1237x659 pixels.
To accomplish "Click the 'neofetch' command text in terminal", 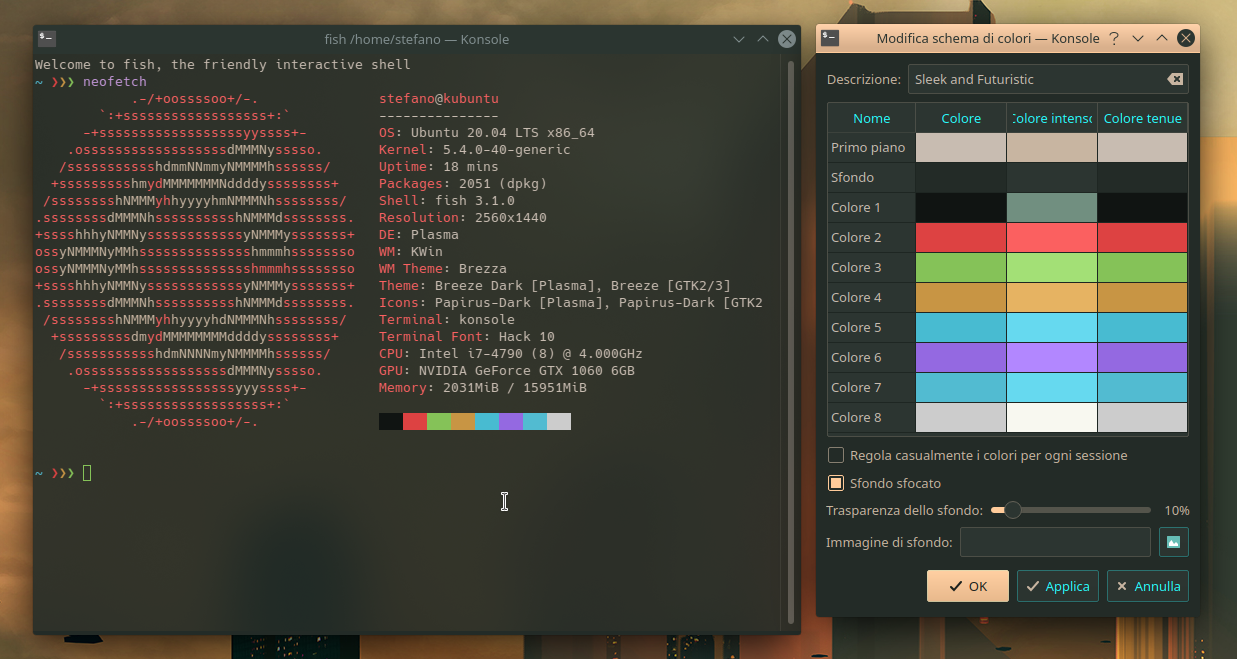I will pyautogui.click(x=115, y=82).
